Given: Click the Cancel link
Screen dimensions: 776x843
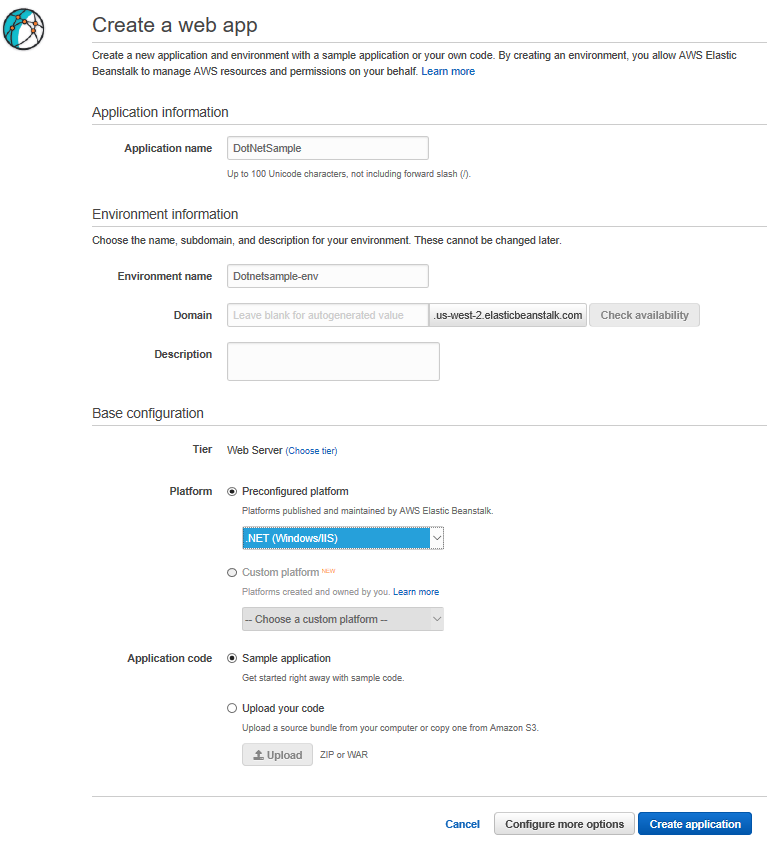Looking at the screenshot, I should click(462, 823).
